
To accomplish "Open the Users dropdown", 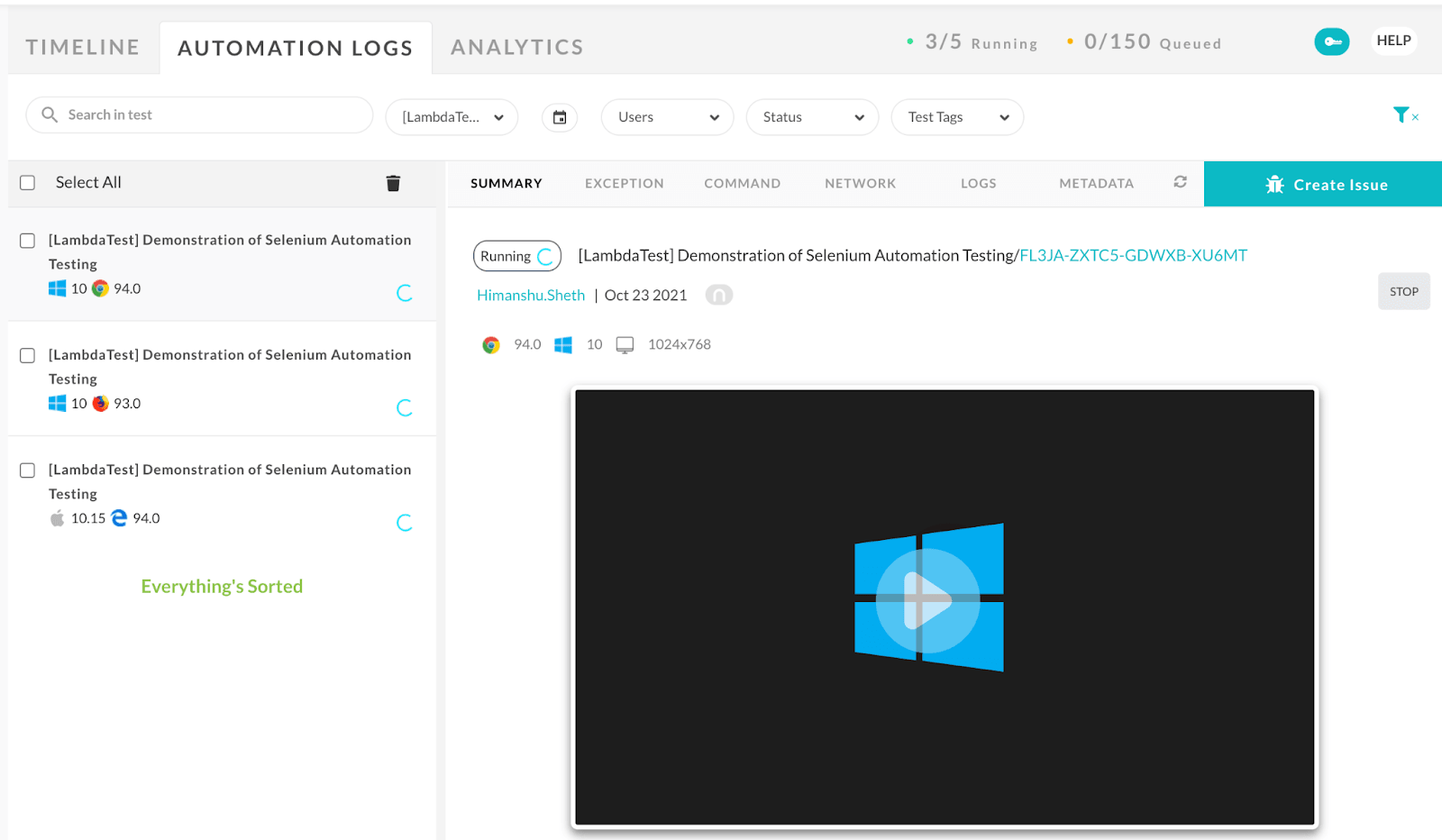I will point(666,116).
